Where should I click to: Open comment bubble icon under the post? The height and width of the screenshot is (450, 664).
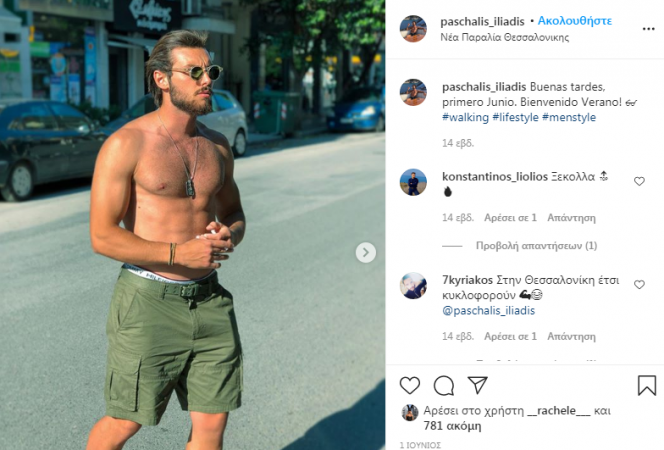(x=444, y=386)
